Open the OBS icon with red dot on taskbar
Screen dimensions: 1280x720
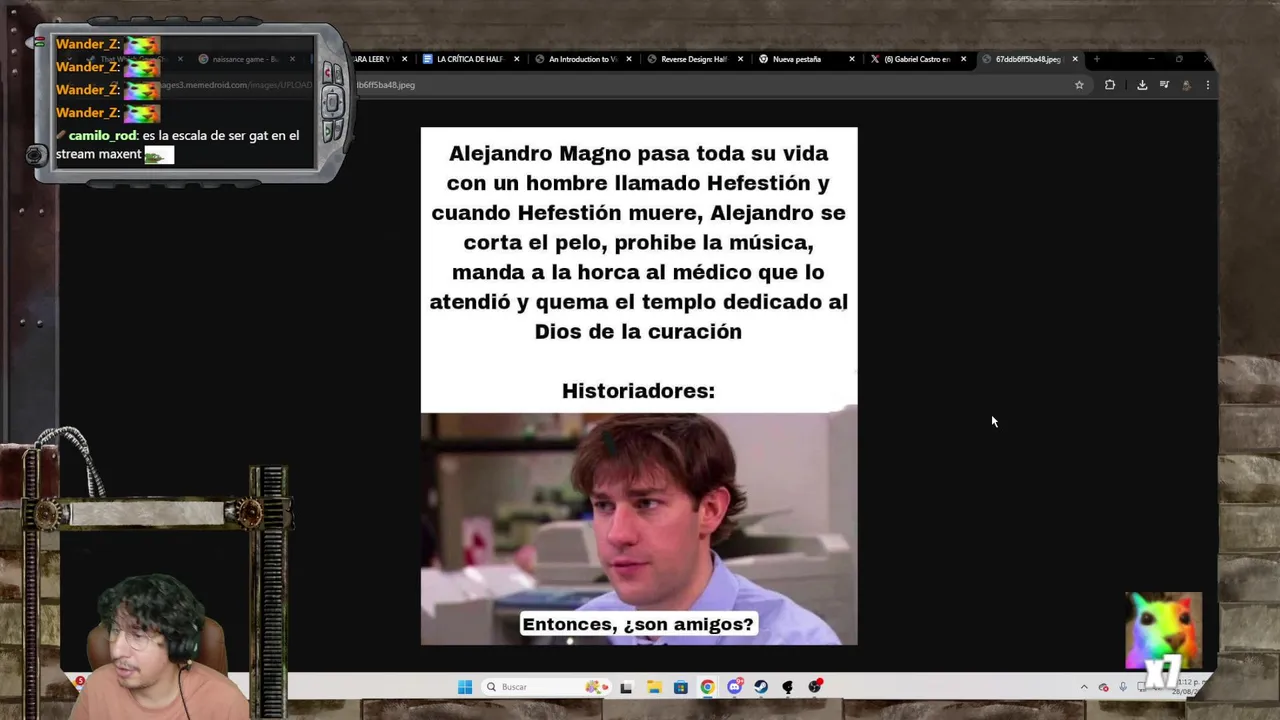click(815, 686)
